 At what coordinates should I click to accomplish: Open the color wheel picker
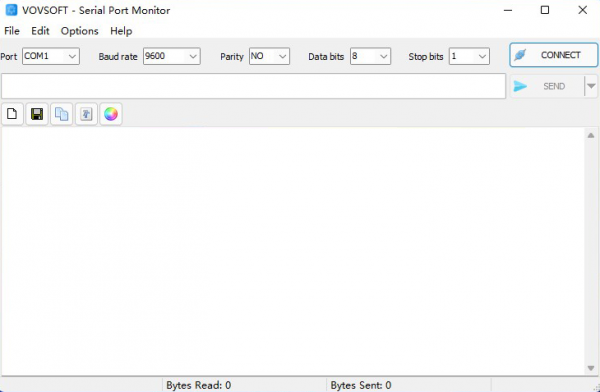(x=111, y=114)
